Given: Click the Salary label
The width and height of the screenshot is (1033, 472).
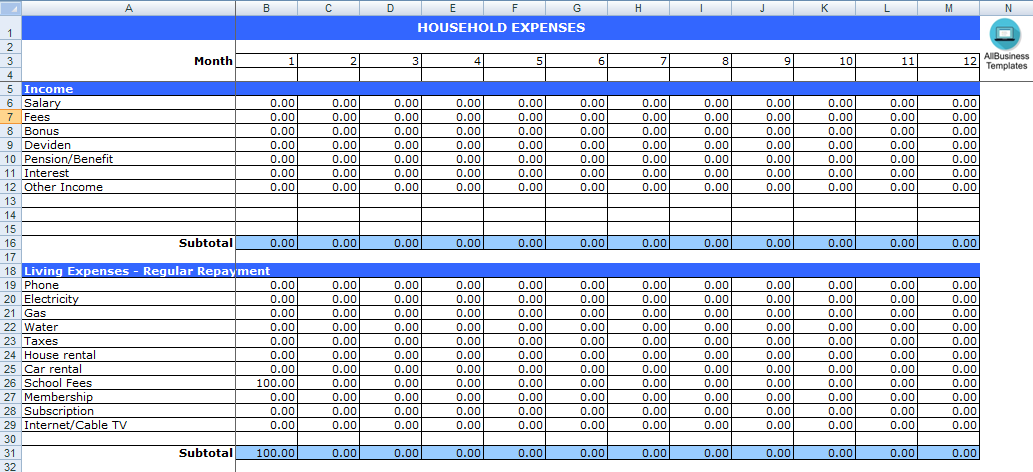Looking at the screenshot, I should pos(42,103).
